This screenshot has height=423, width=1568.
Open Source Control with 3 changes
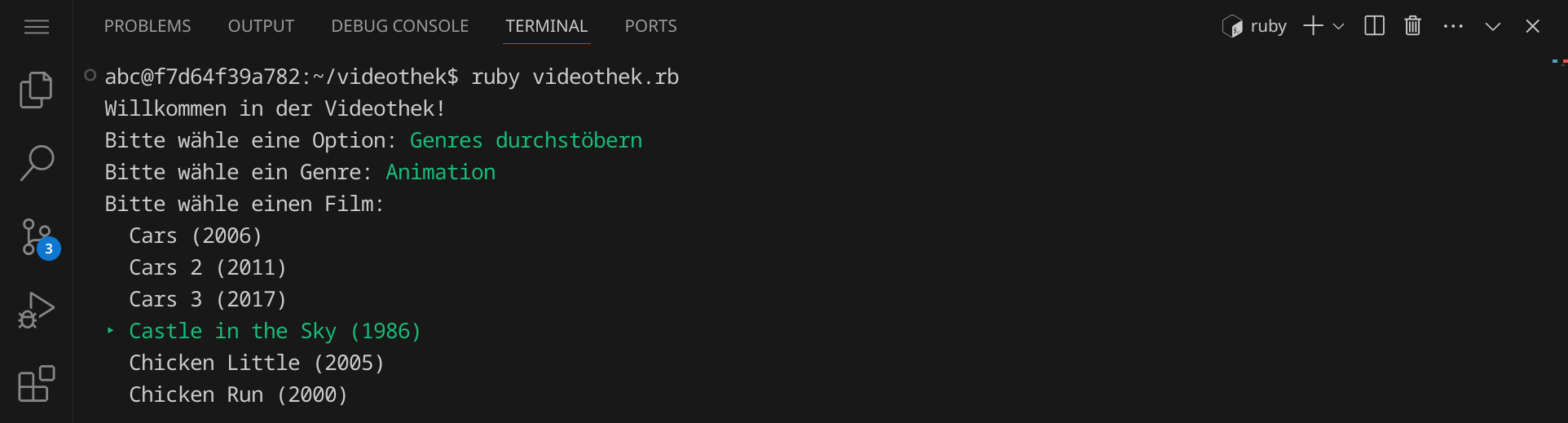coord(37,237)
